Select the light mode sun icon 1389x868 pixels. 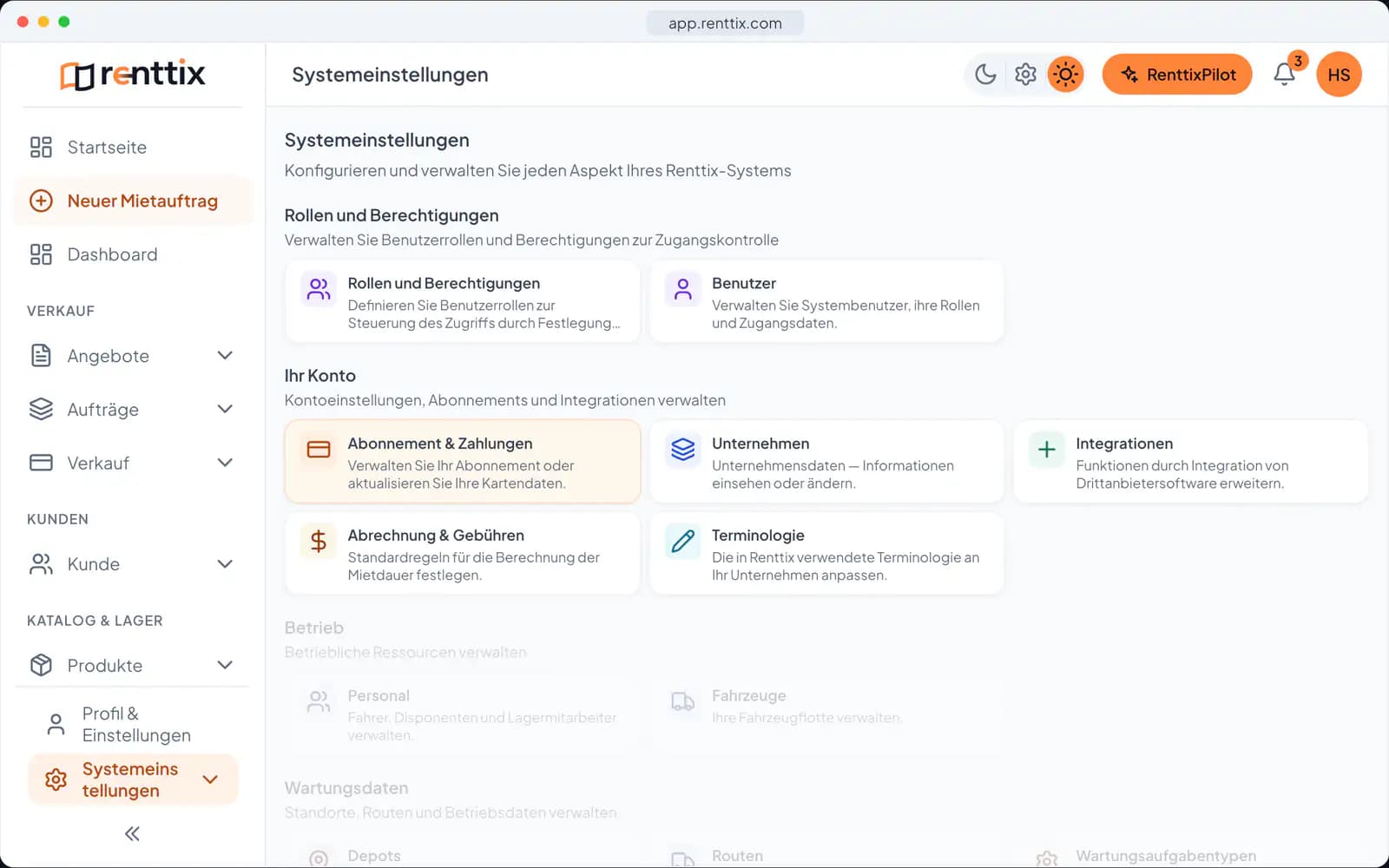coord(1065,75)
